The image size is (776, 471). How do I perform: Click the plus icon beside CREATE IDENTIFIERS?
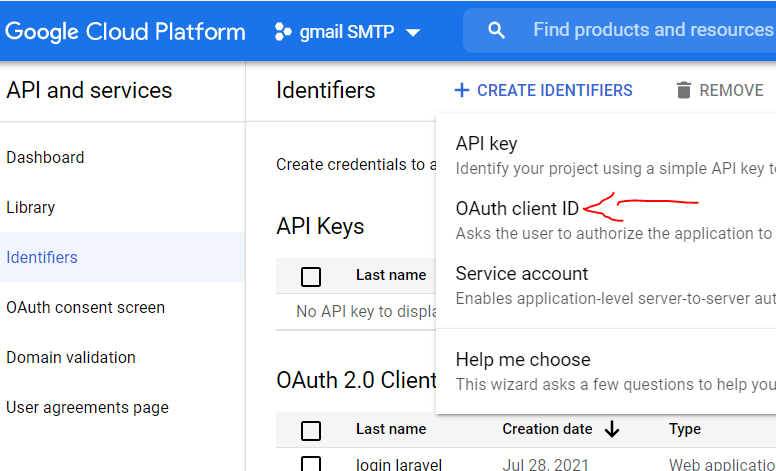pyautogui.click(x=462, y=91)
